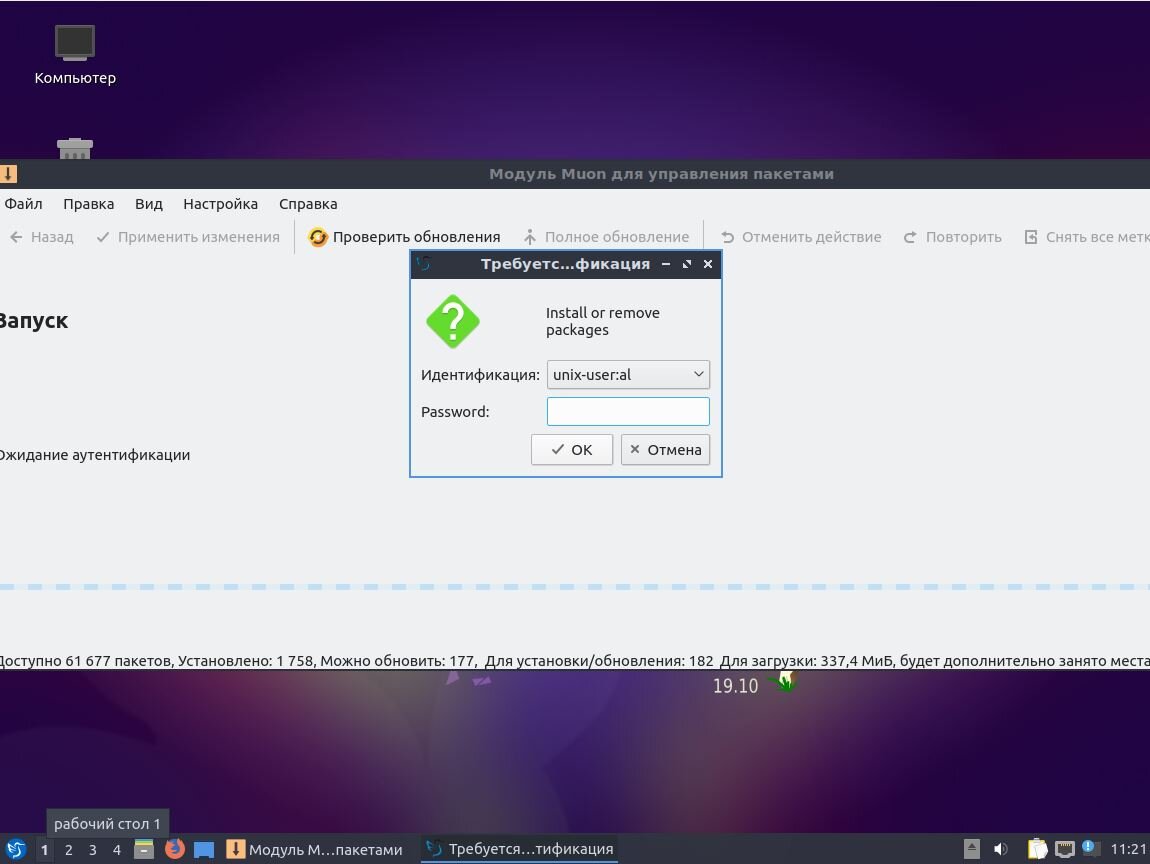Click Check for updates toolbar icon
Viewport: 1150px width, 864px height.
coord(318,237)
